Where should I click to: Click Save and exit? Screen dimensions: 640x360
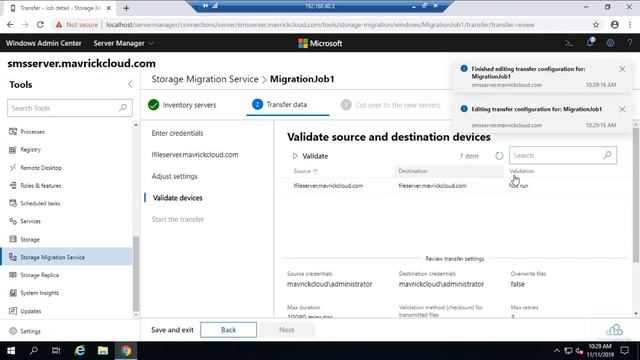[172, 330]
